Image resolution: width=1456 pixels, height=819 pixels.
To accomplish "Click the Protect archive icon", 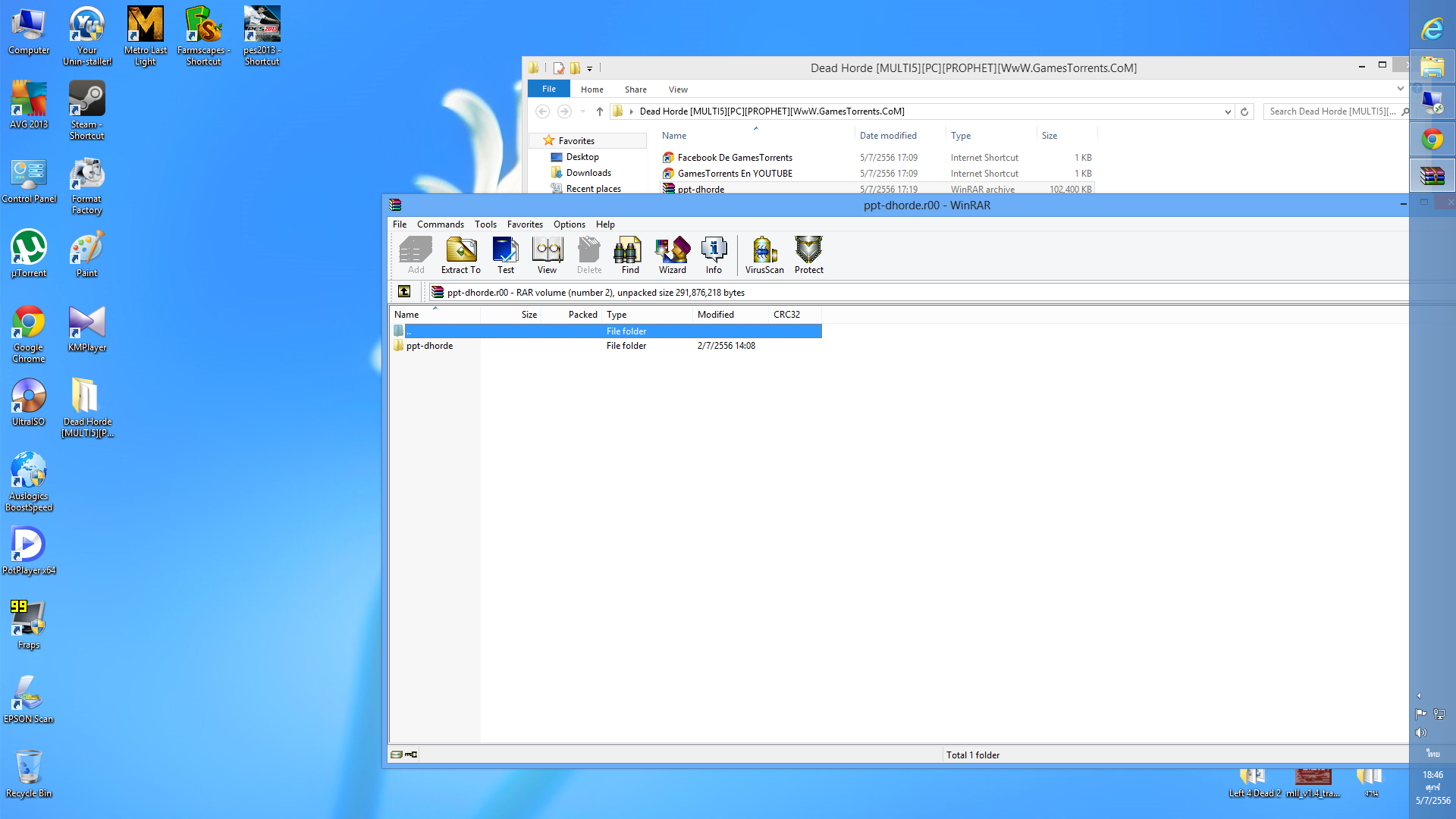I will click(x=808, y=254).
